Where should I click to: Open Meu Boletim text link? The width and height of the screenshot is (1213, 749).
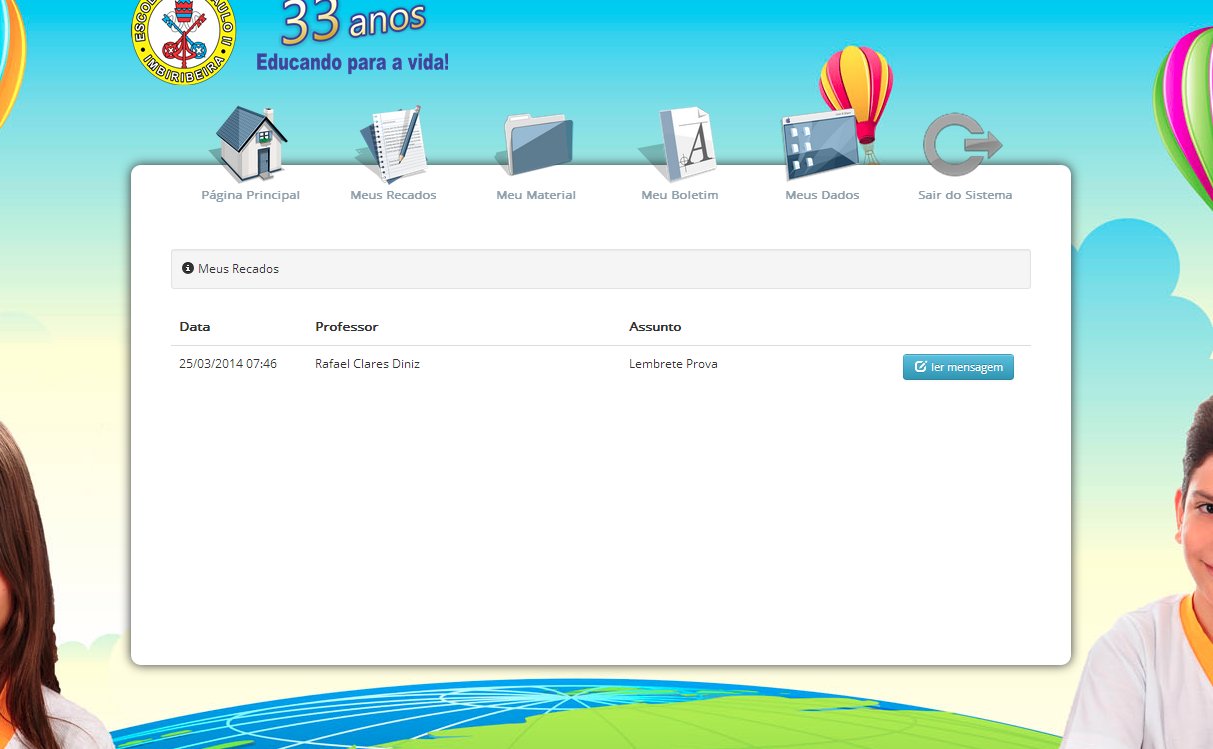click(680, 195)
